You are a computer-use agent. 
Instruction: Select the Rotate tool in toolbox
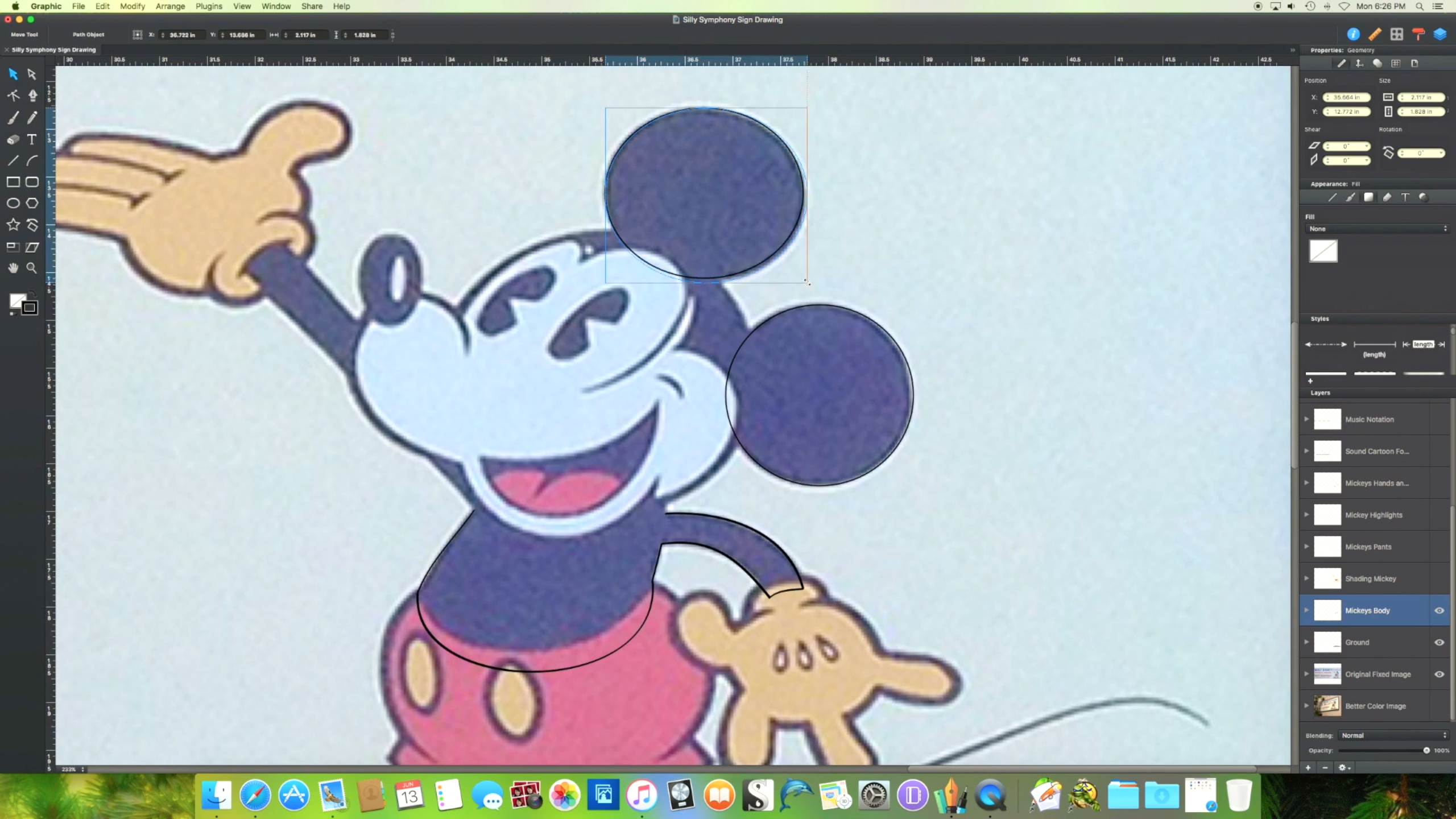[32, 225]
